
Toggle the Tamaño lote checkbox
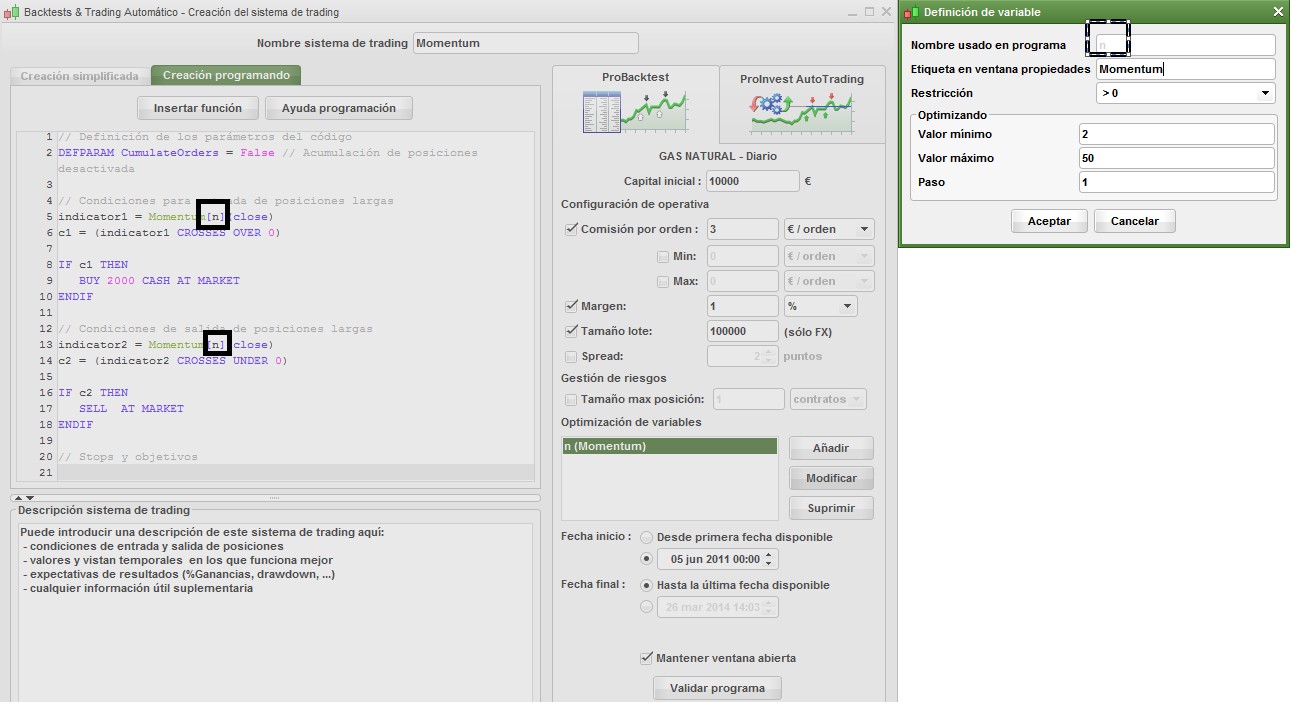coord(571,331)
